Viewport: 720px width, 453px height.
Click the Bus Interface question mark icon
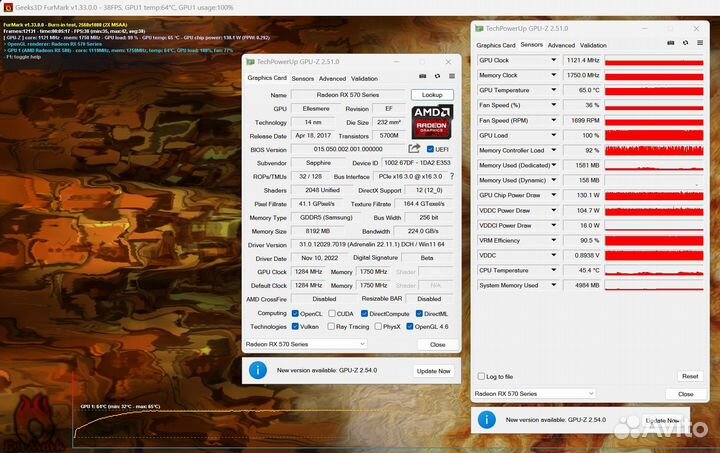(452, 176)
